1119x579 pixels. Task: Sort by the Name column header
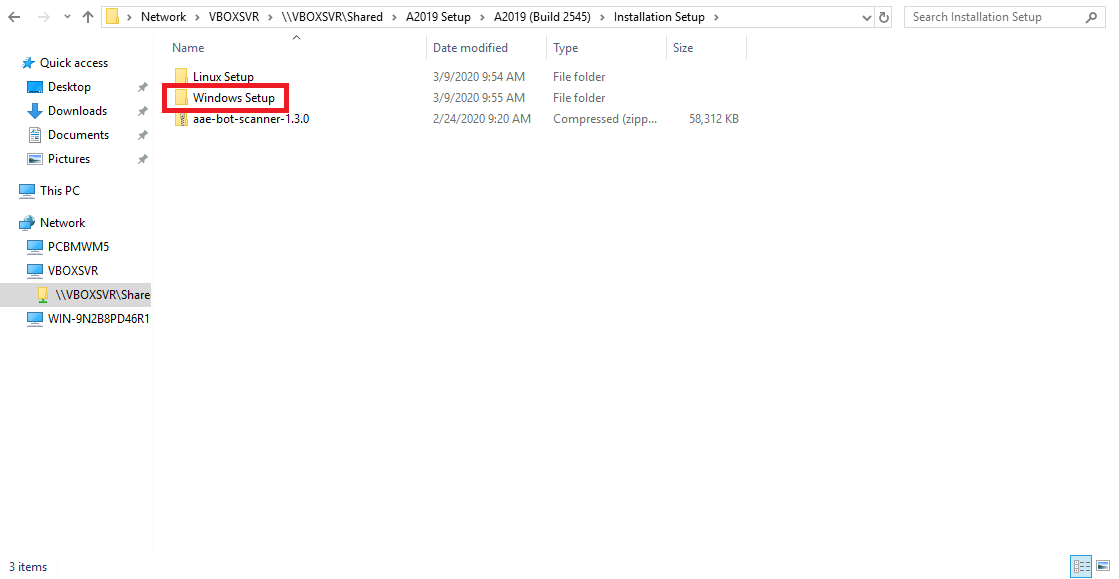click(x=188, y=48)
